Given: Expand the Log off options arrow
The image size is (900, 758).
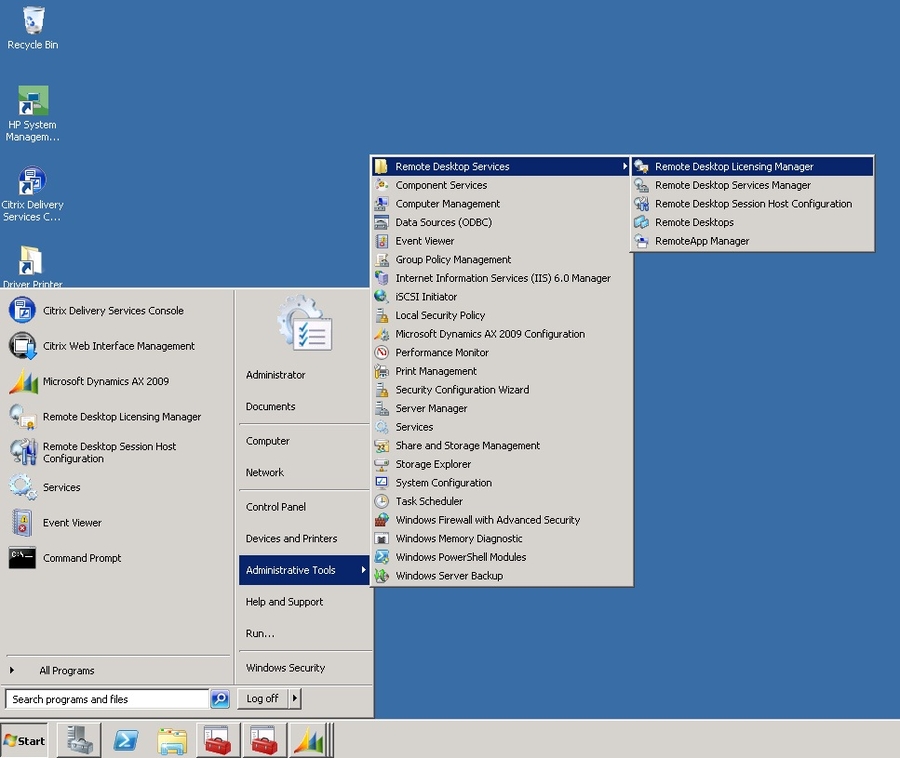Looking at the screenshot, I should click(x=295, y=699).
